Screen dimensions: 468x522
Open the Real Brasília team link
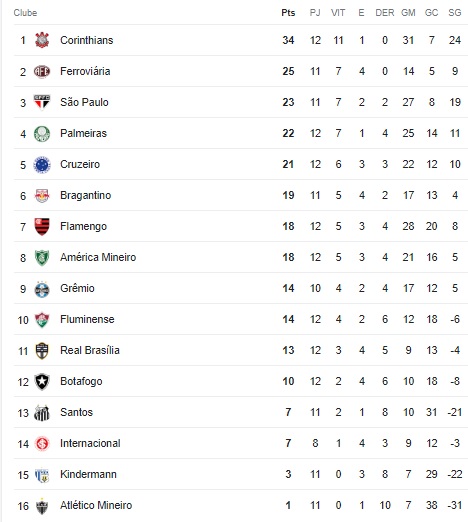90,350
